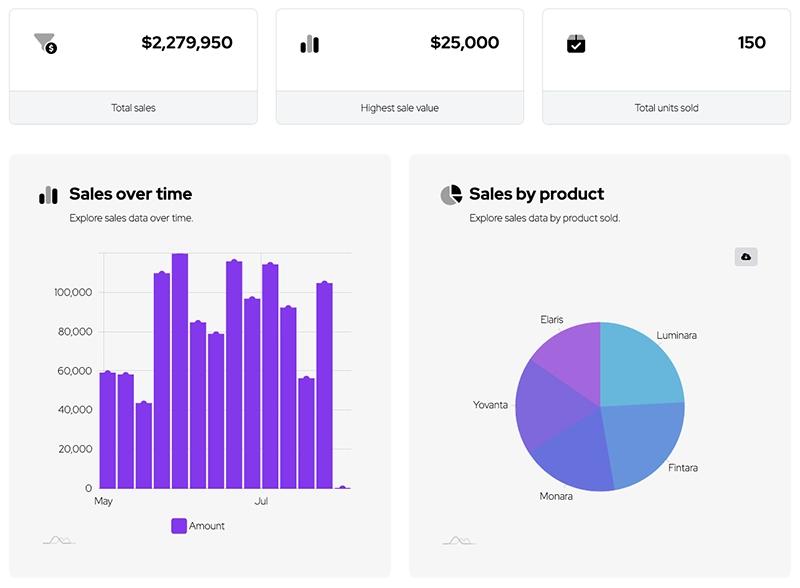Click the Total units sold label
The height and width of the screenshot is (588, 800).
click(x=666, y=108)
